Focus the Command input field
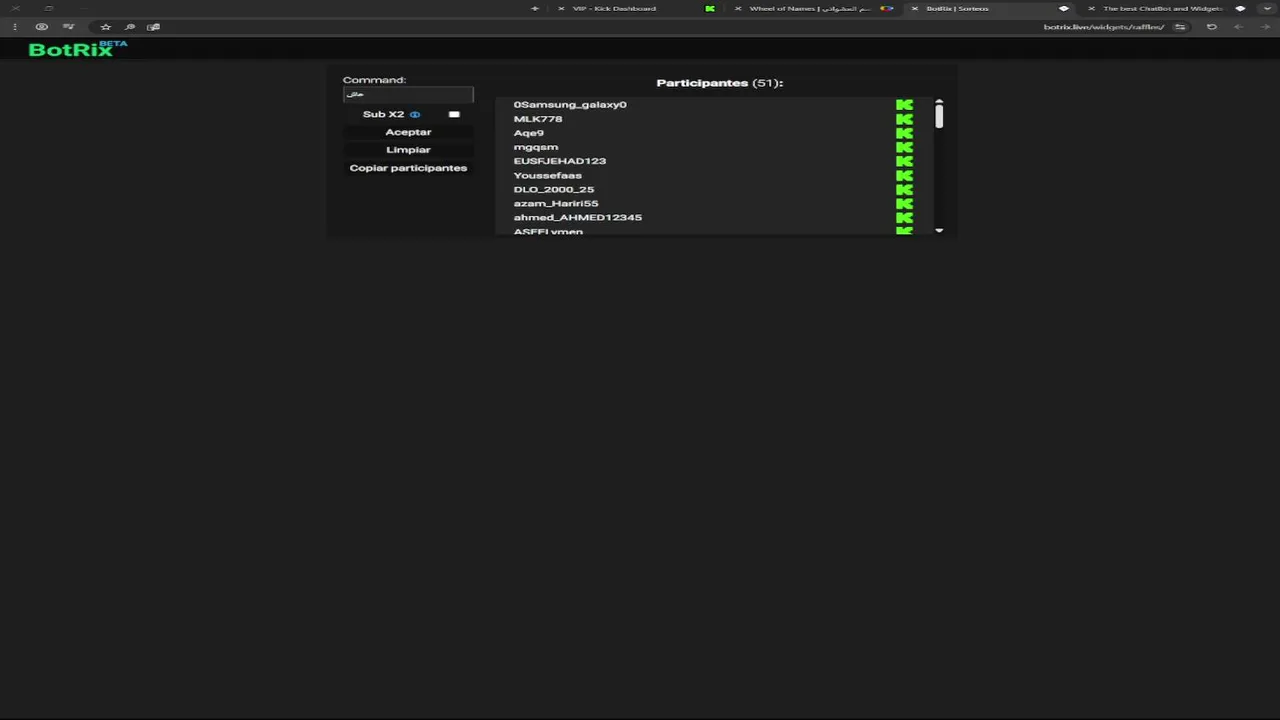 (x=408, y=94)
